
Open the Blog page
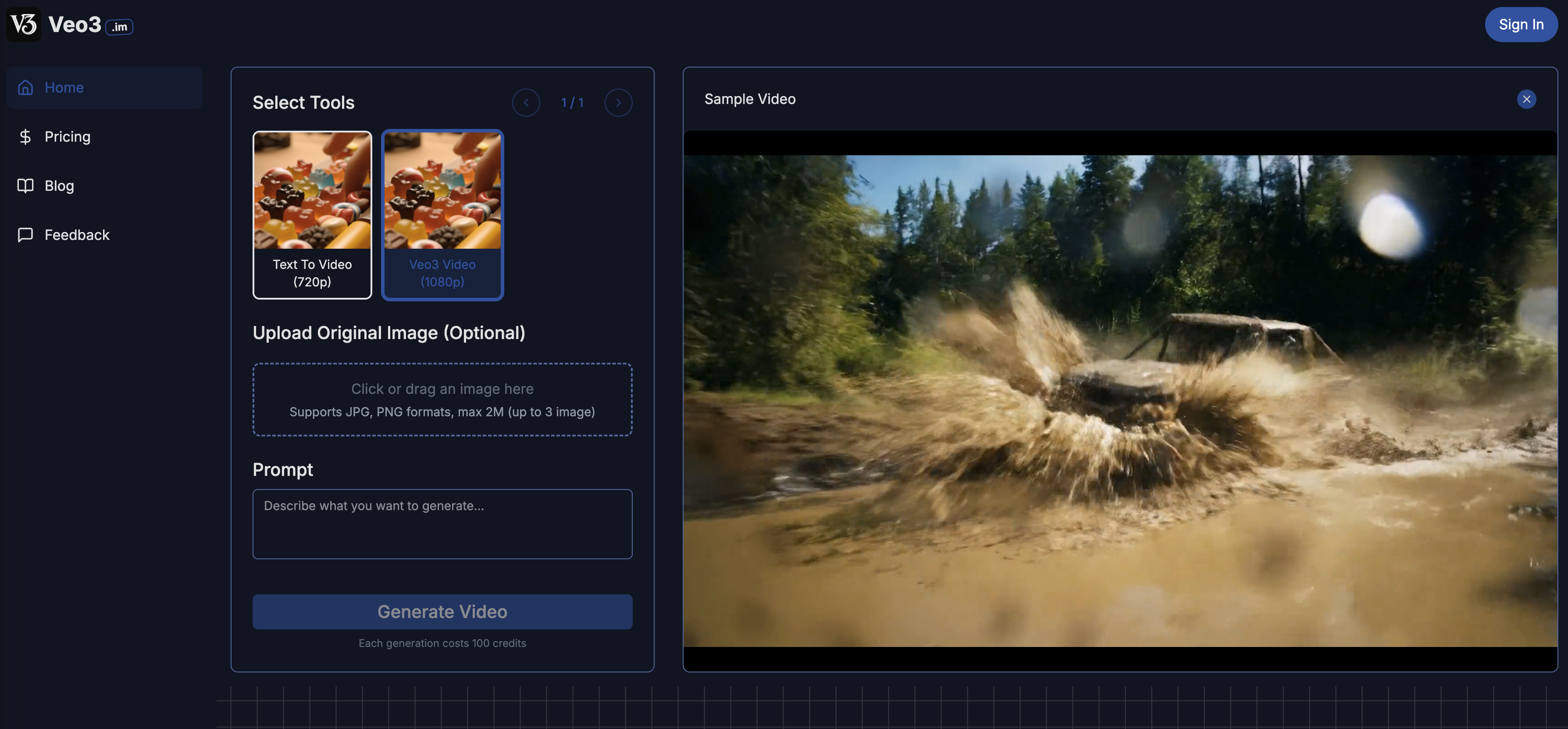point(59,186)
